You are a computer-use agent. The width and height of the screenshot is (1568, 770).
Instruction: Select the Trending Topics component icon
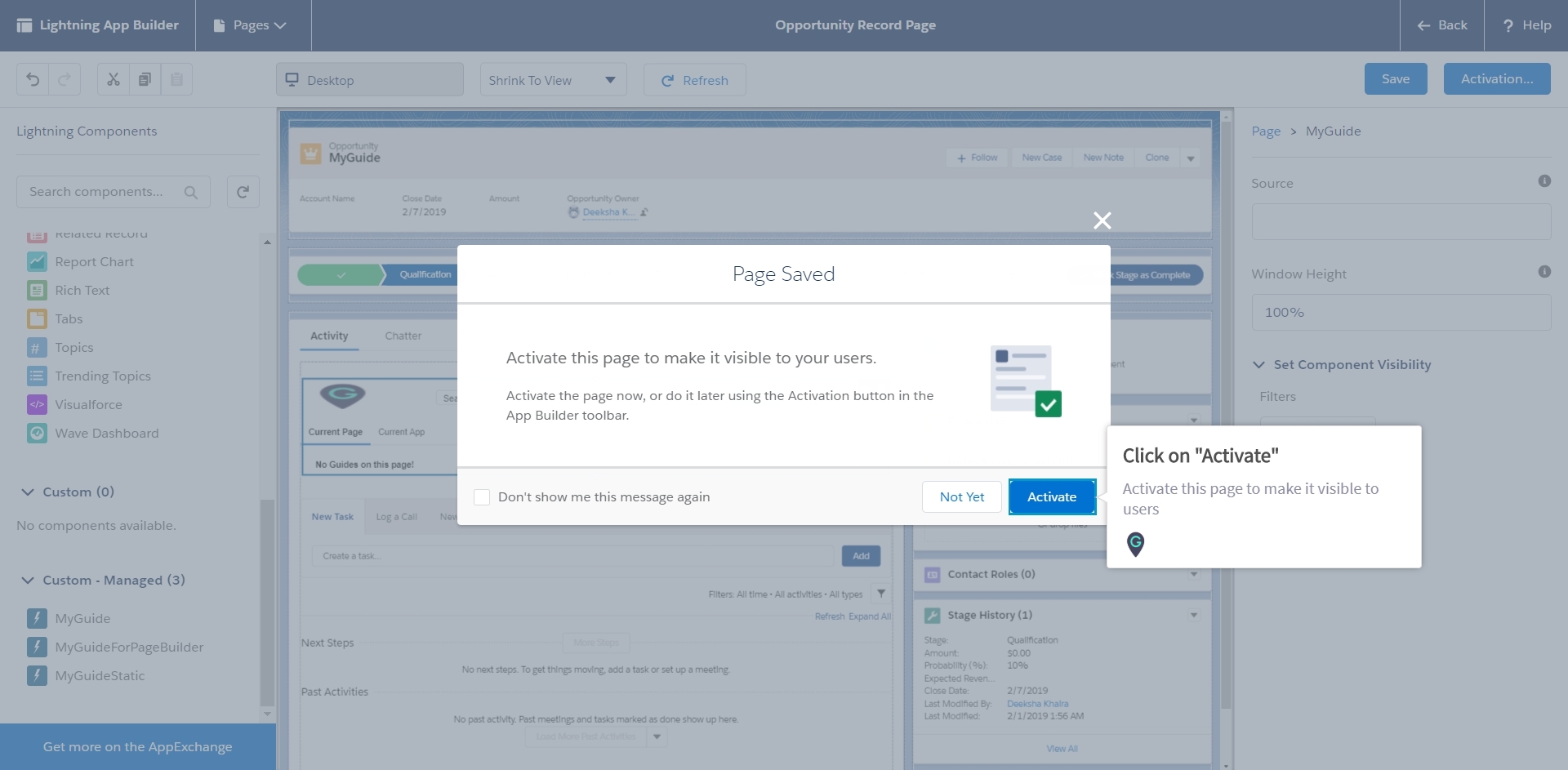[x=37, y=376]
